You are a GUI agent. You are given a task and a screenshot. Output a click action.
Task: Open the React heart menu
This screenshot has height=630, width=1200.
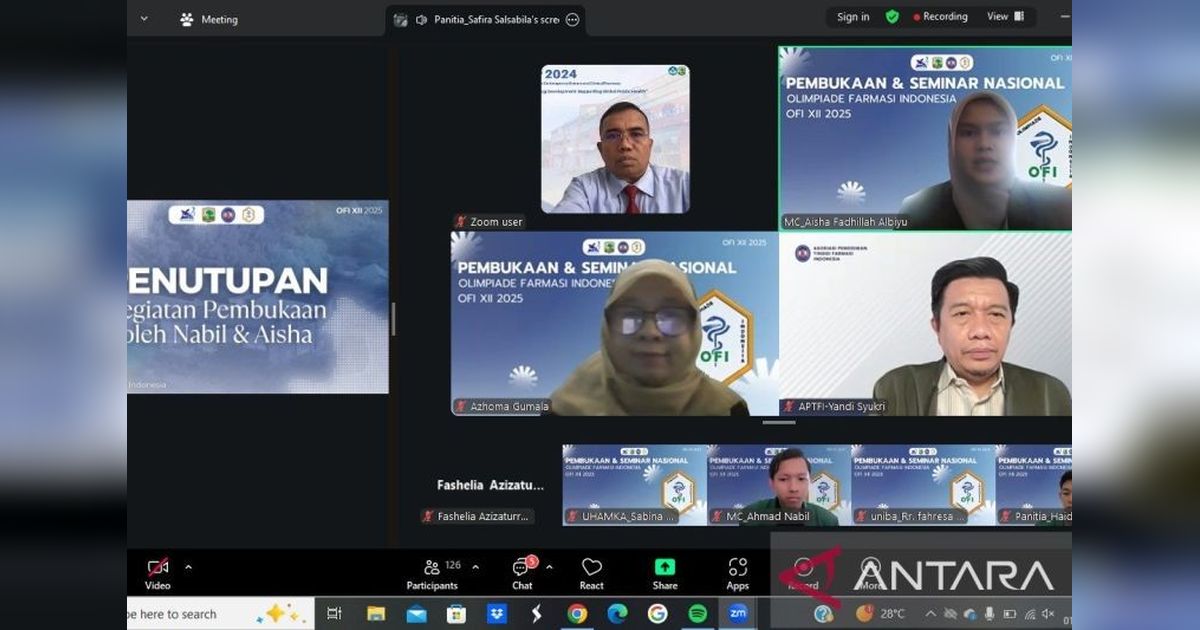[x=592, y=574]
